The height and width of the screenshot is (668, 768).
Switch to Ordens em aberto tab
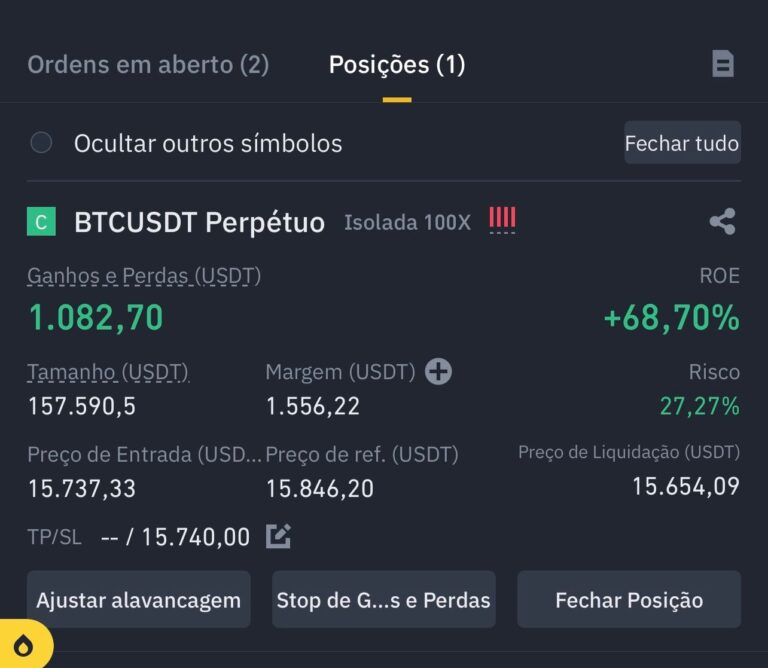click(148, 65)
